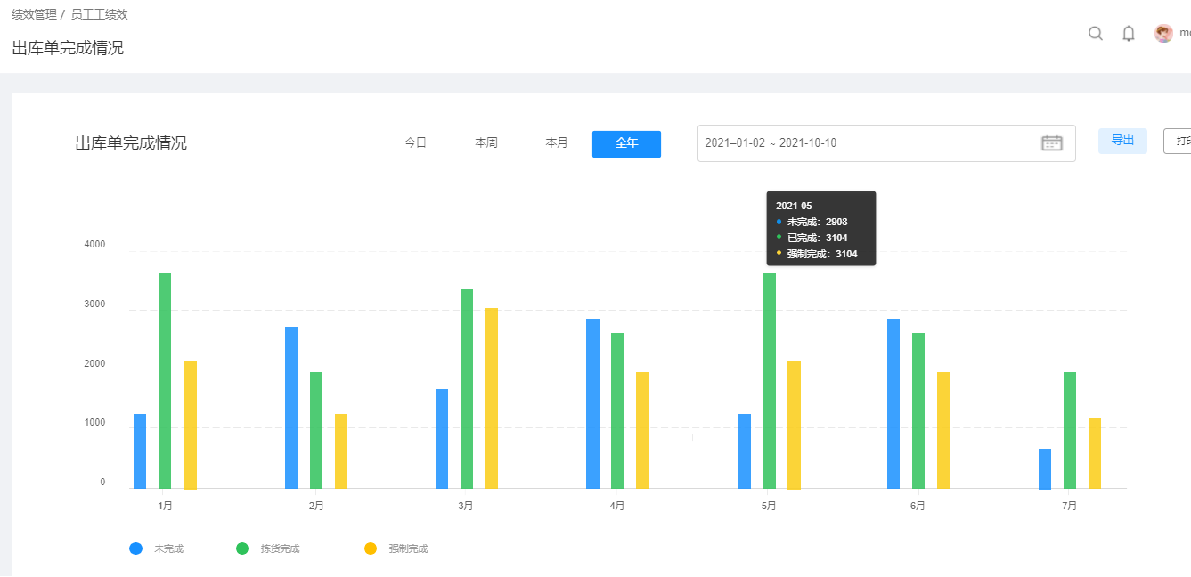The width and height of the screenshot is (1191, 577).
Task: Click the green bar for 7月
Action: 1070,430
